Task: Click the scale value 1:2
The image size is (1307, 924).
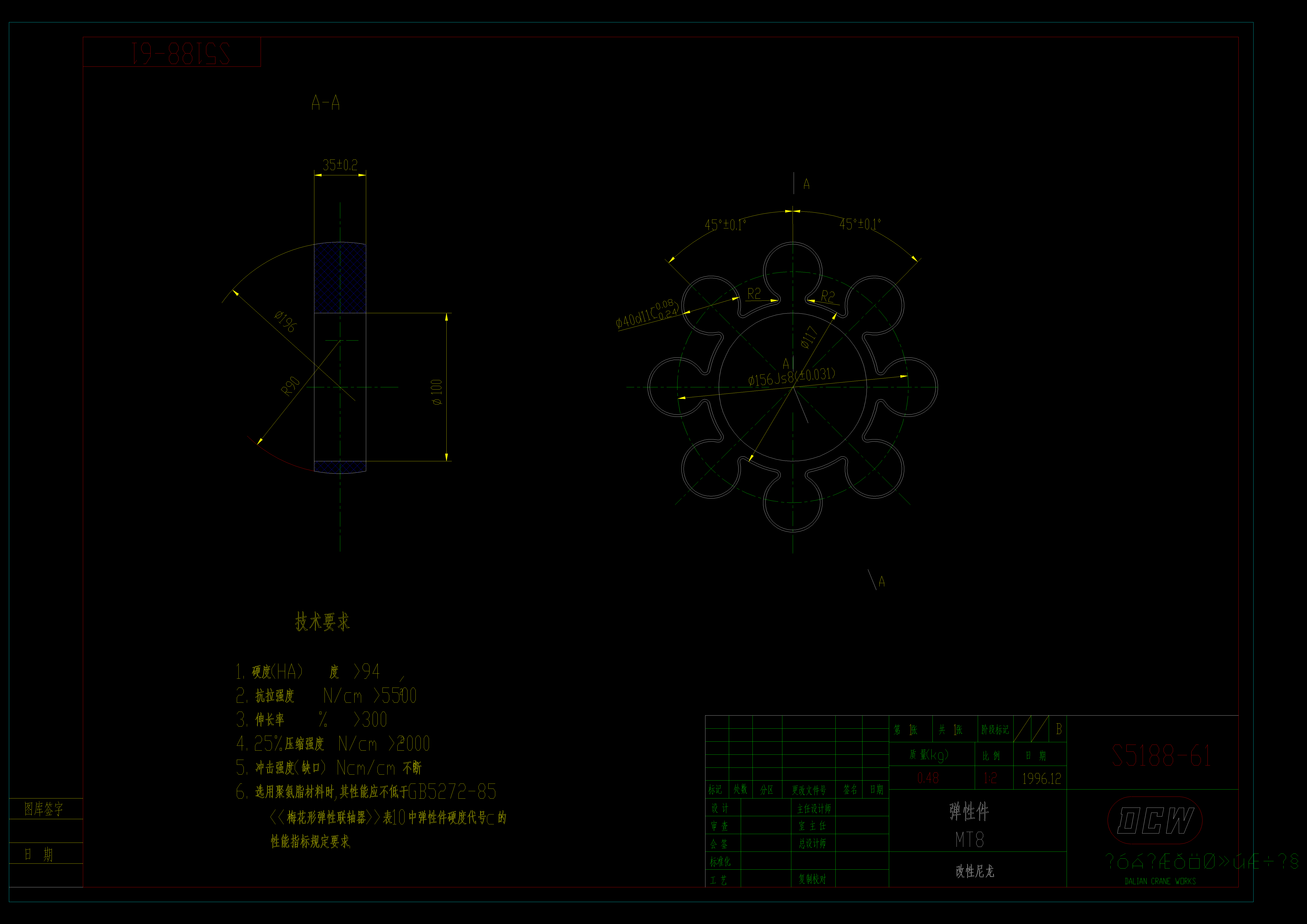Action: coord(990,778)
